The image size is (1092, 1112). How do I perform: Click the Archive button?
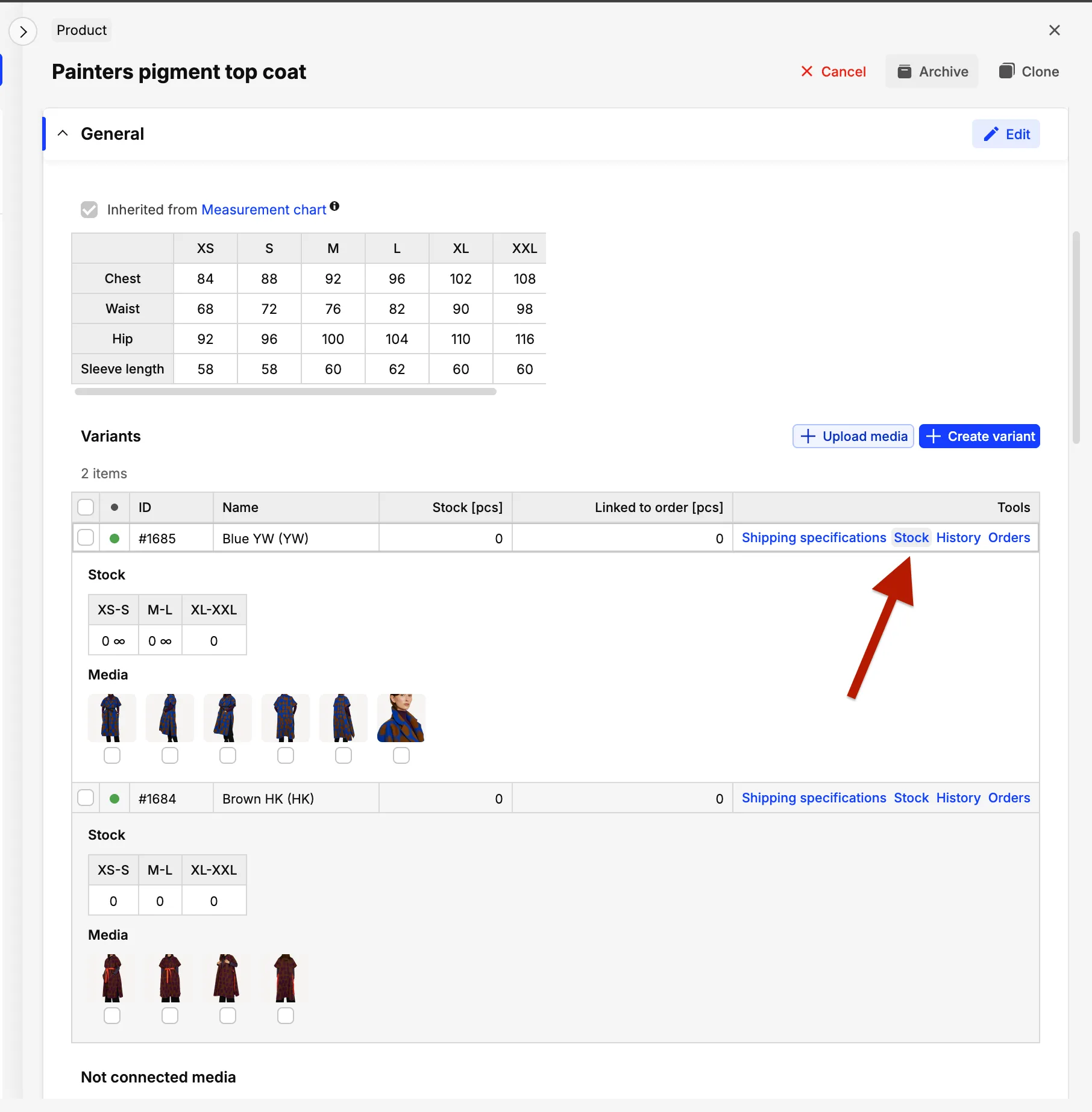click(932, 72)
